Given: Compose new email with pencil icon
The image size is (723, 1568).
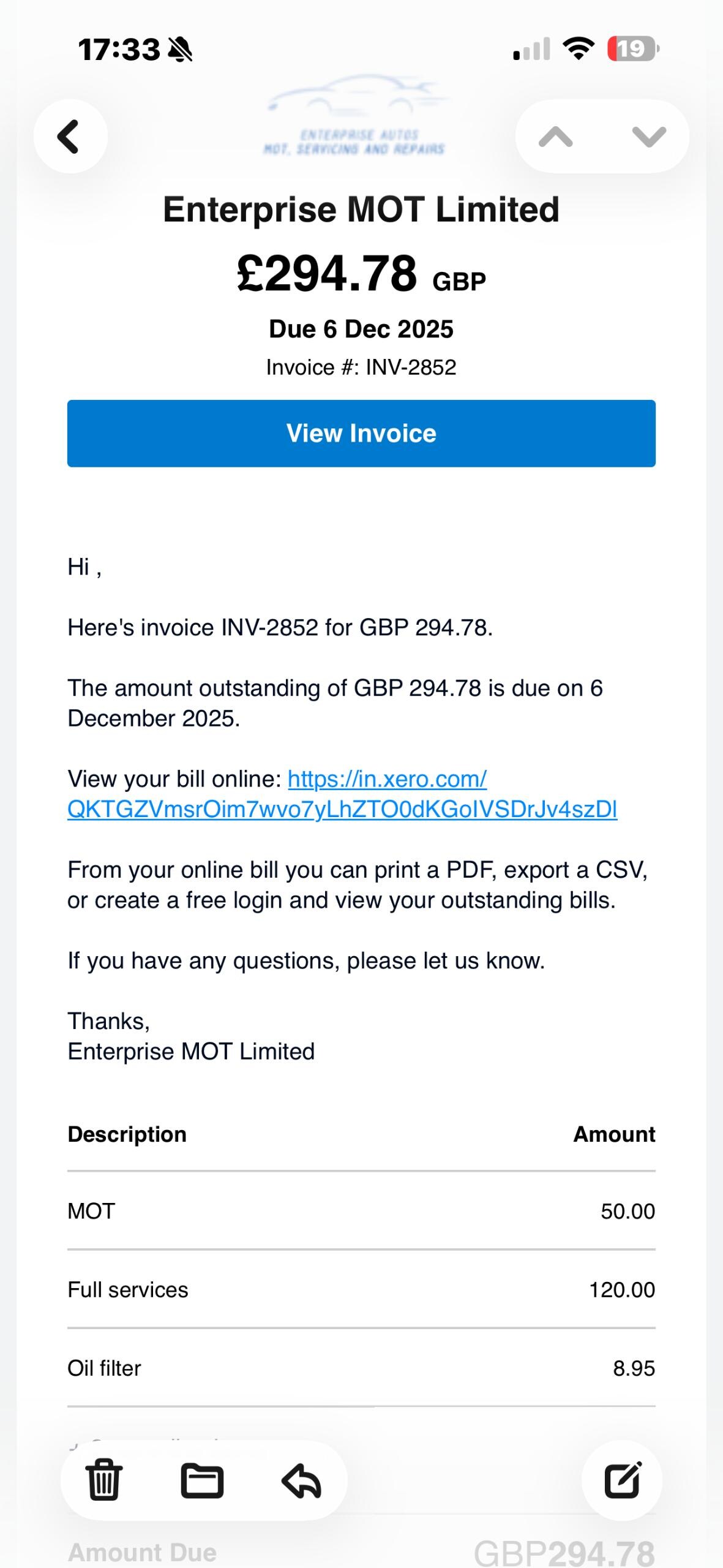Looking at the screenshot, I should 622,1480.
